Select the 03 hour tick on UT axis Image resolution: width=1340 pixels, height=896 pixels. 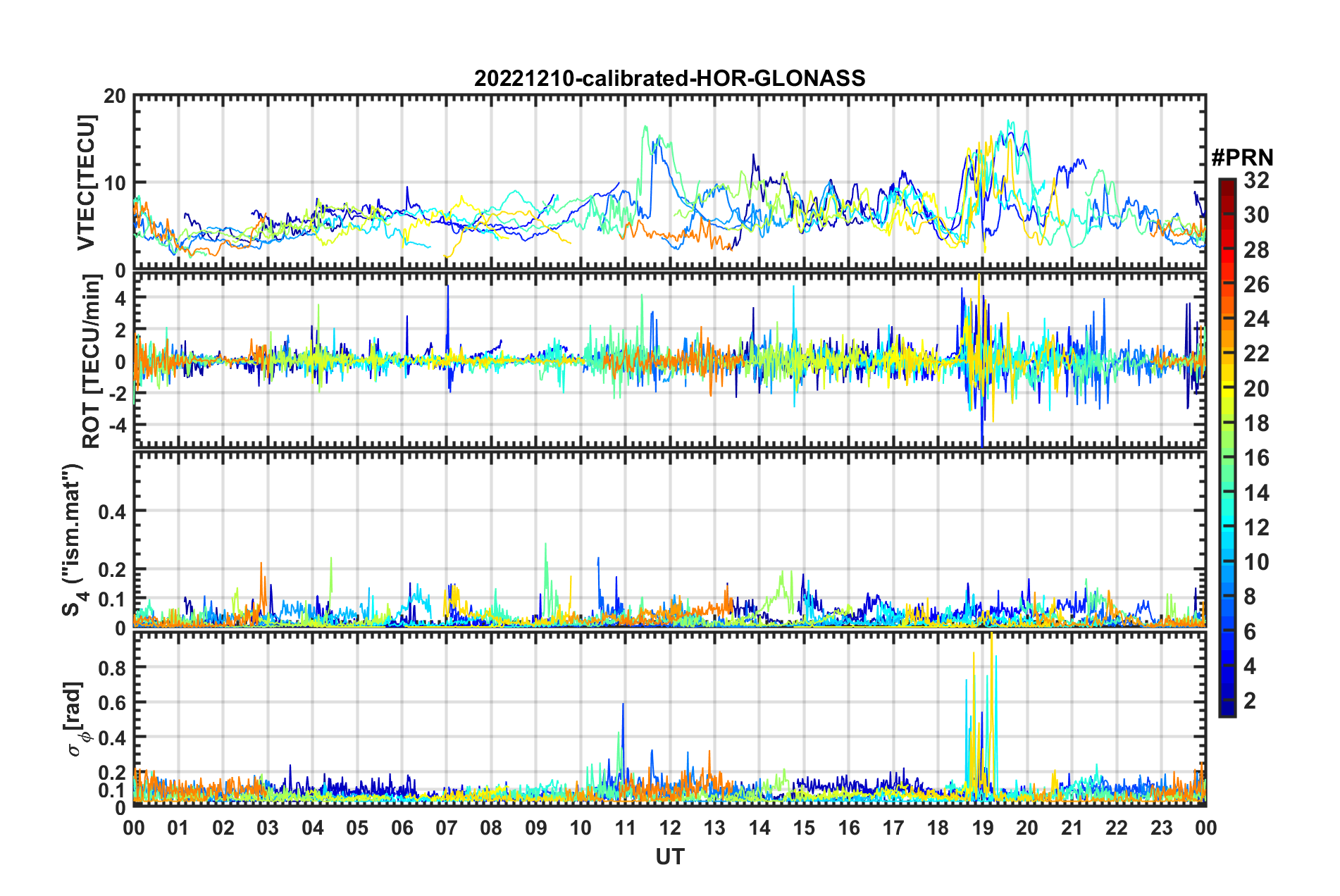[268, 828]
